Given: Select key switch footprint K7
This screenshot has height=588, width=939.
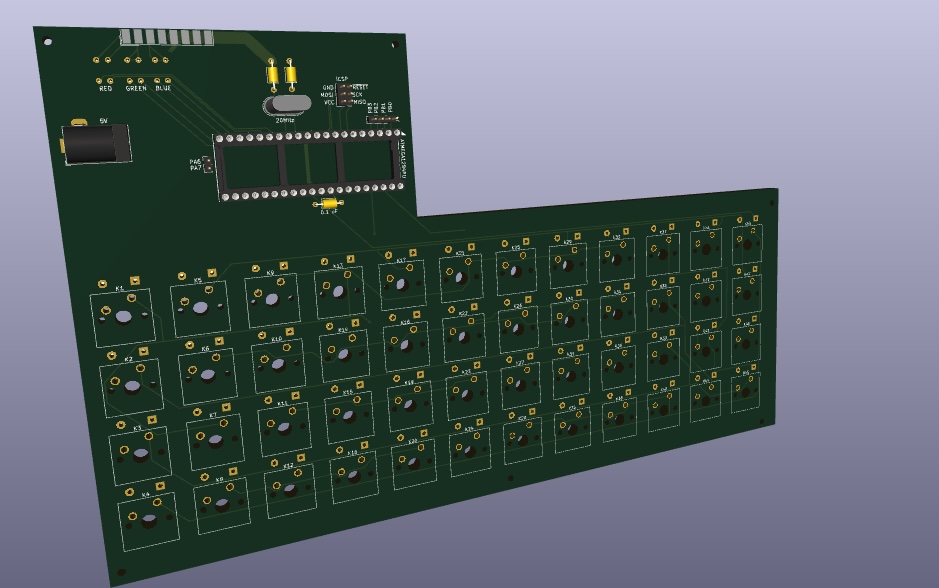Looking at the screenshot, I should (215, 441).
